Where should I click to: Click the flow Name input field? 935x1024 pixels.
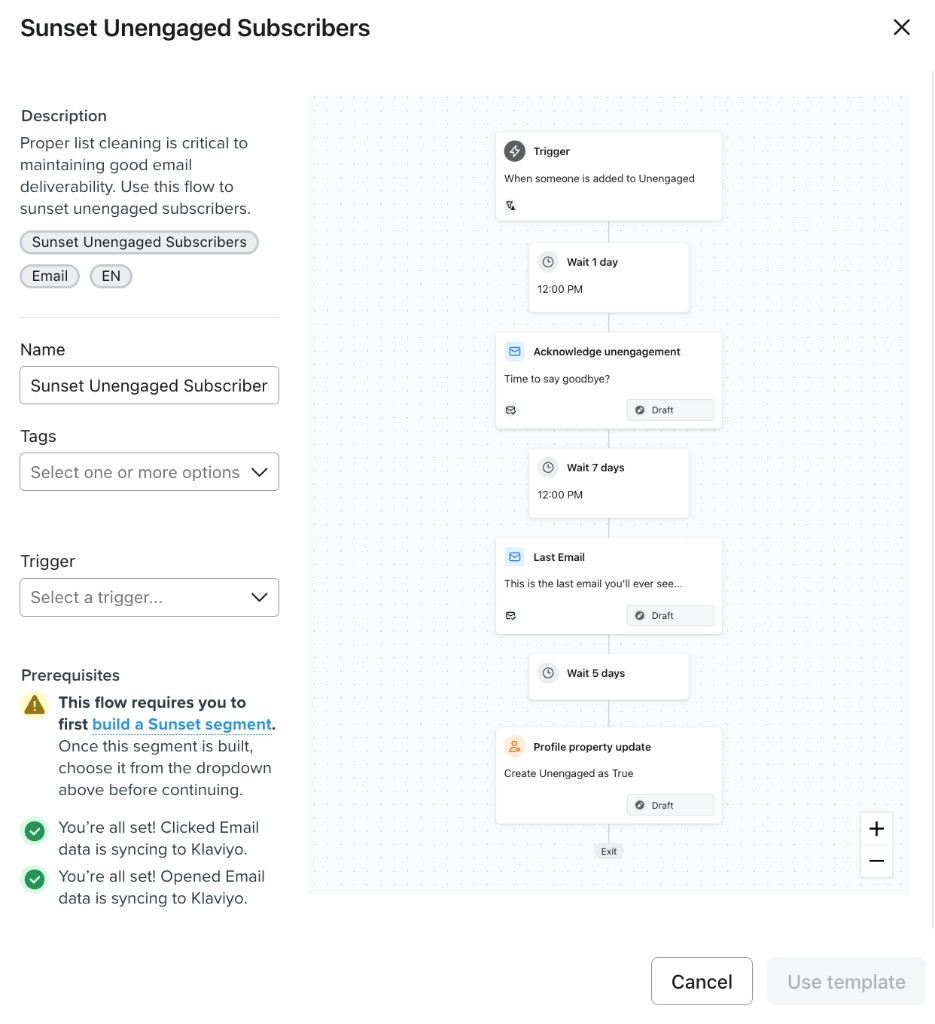tap(149, 385)
